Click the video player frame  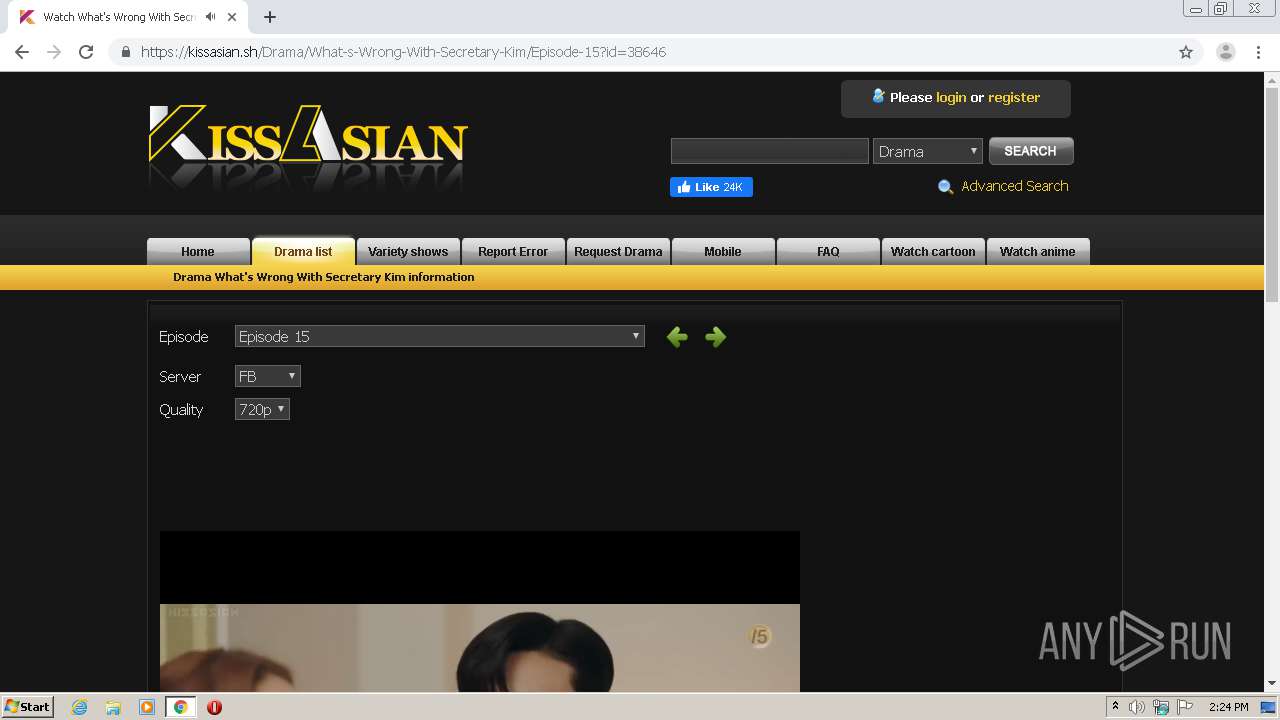point(480,611)
